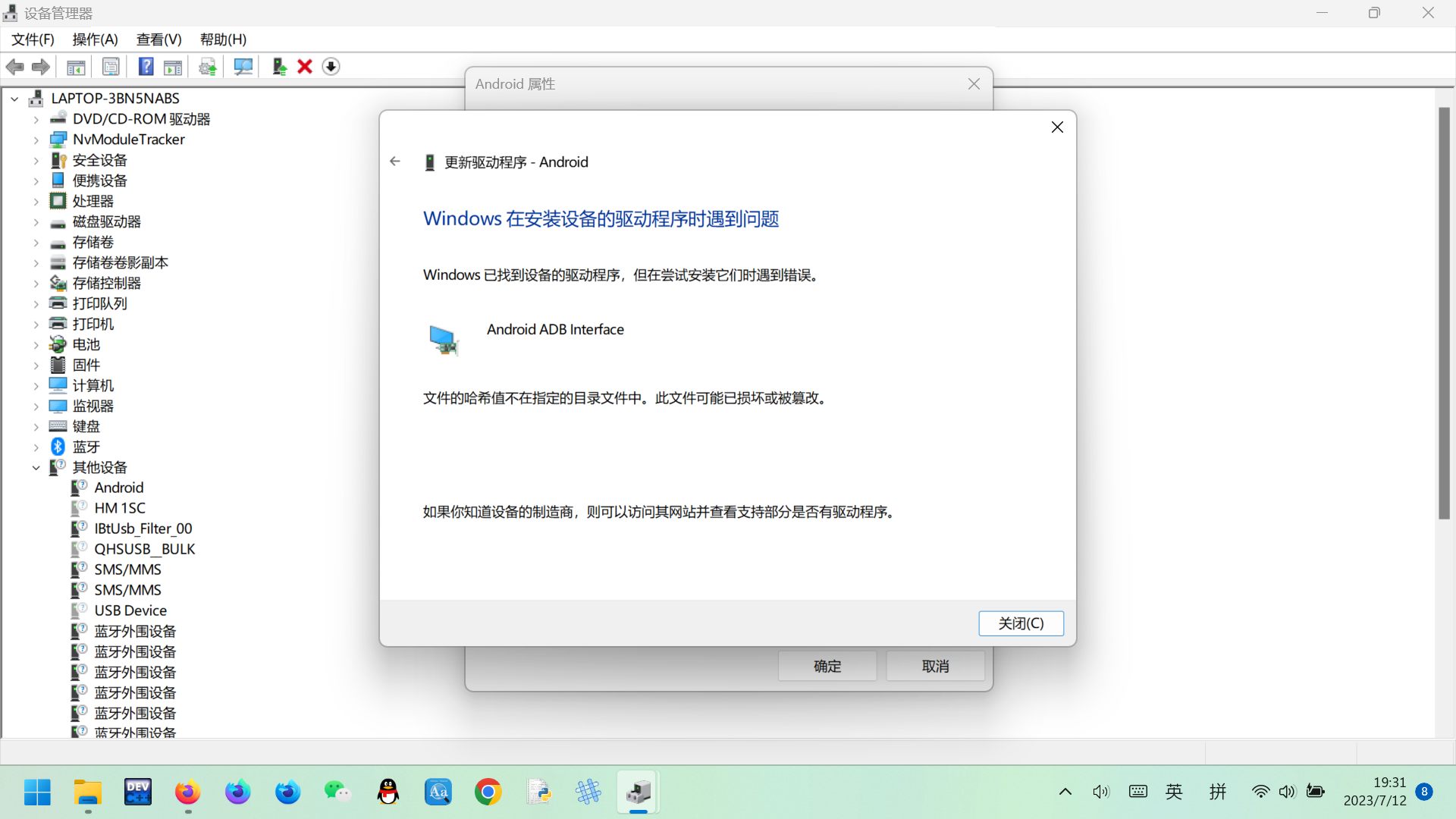The height and width of the screenshot is (819, 1456).
Task: Click the battery icon in system tray
Action: pos(1316,792)
